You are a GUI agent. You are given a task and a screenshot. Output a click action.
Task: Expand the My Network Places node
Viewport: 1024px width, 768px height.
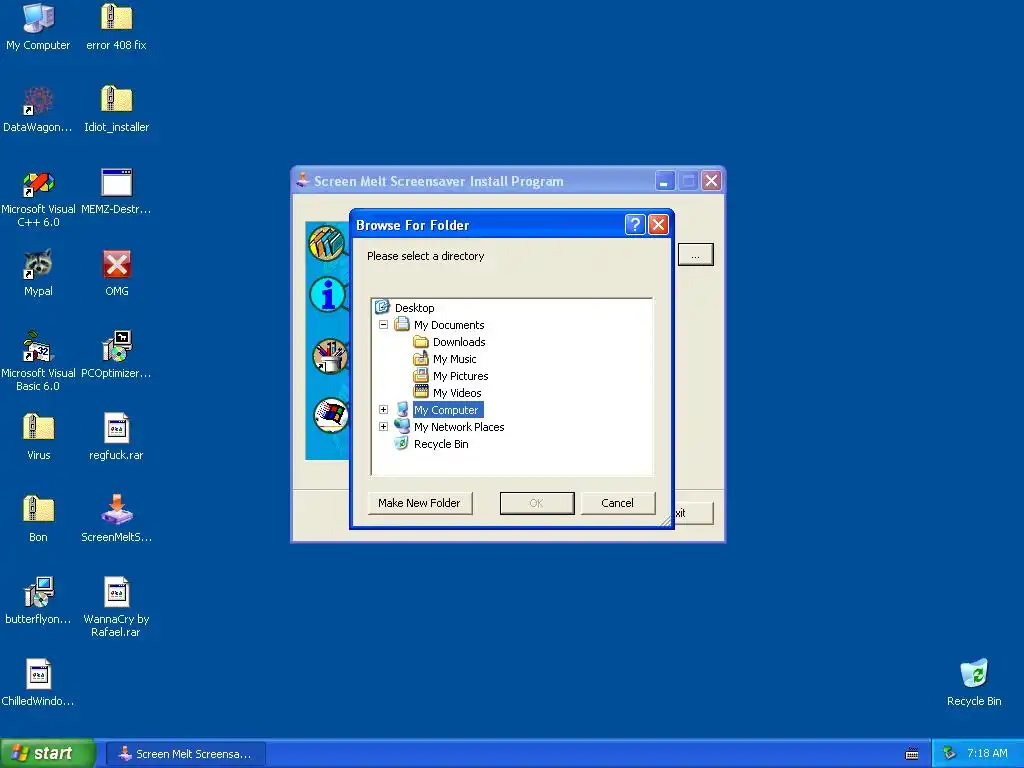tap(383, 426)
